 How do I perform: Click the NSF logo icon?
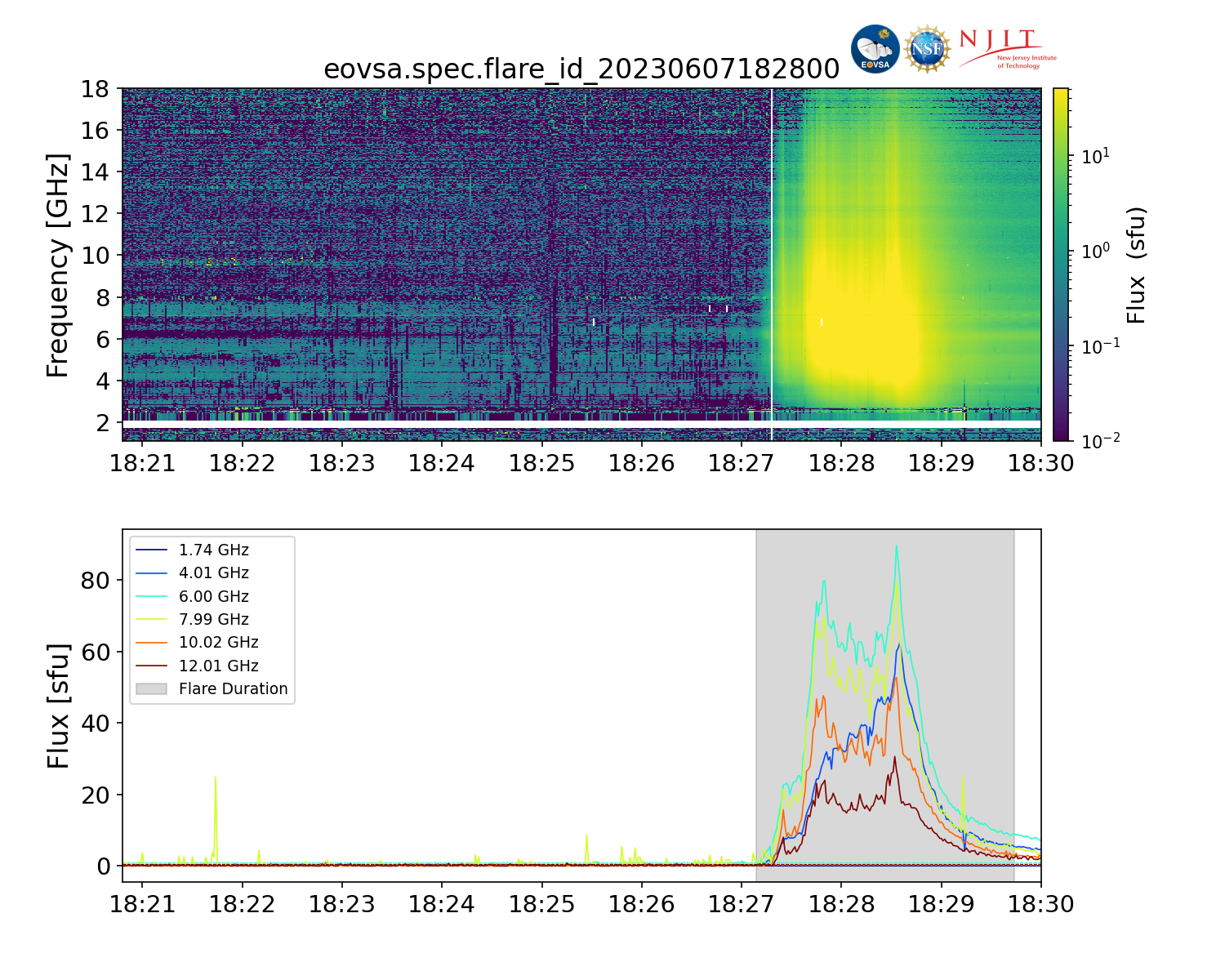(x=928, y=49)
